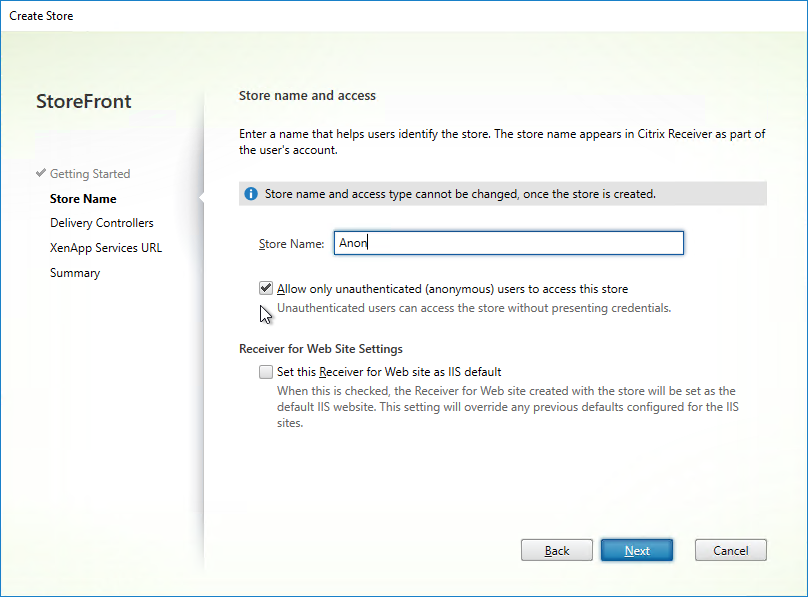808x597 pixels.
Task: Jump to XenApp Services URL step
Action: click(x=106, y=248)
